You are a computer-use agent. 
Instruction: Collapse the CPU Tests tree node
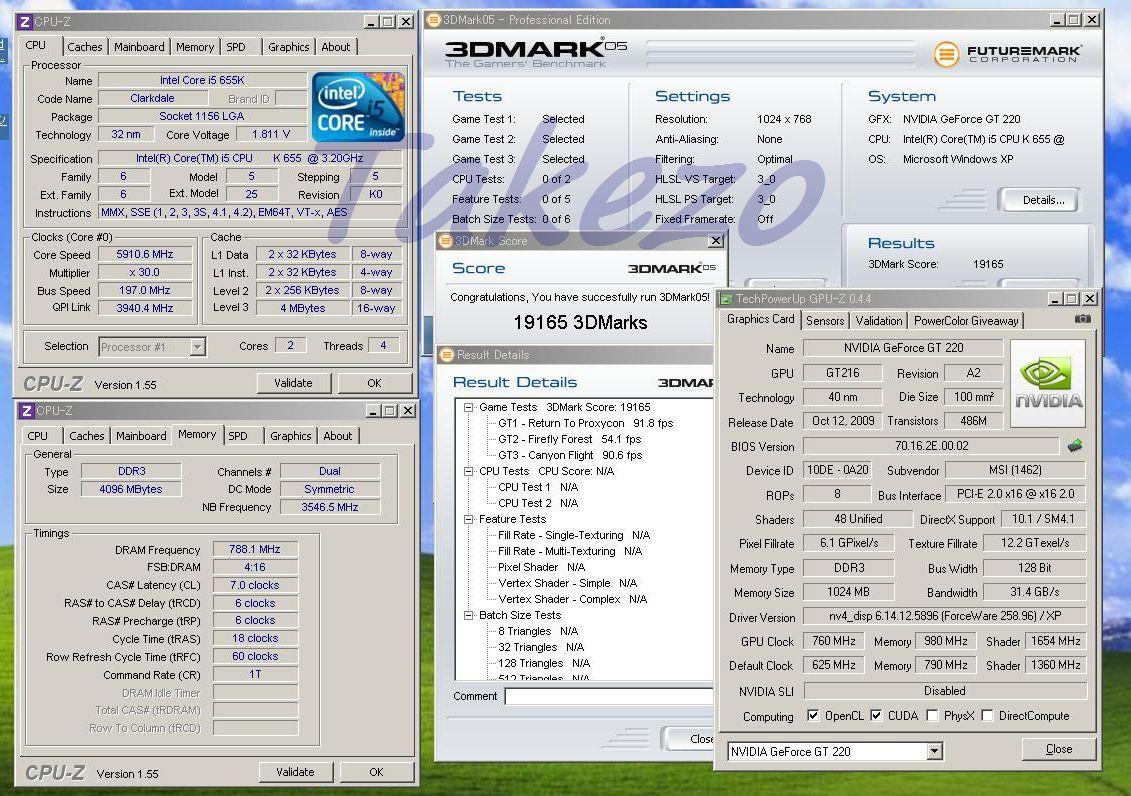click(x=468, y=471)
